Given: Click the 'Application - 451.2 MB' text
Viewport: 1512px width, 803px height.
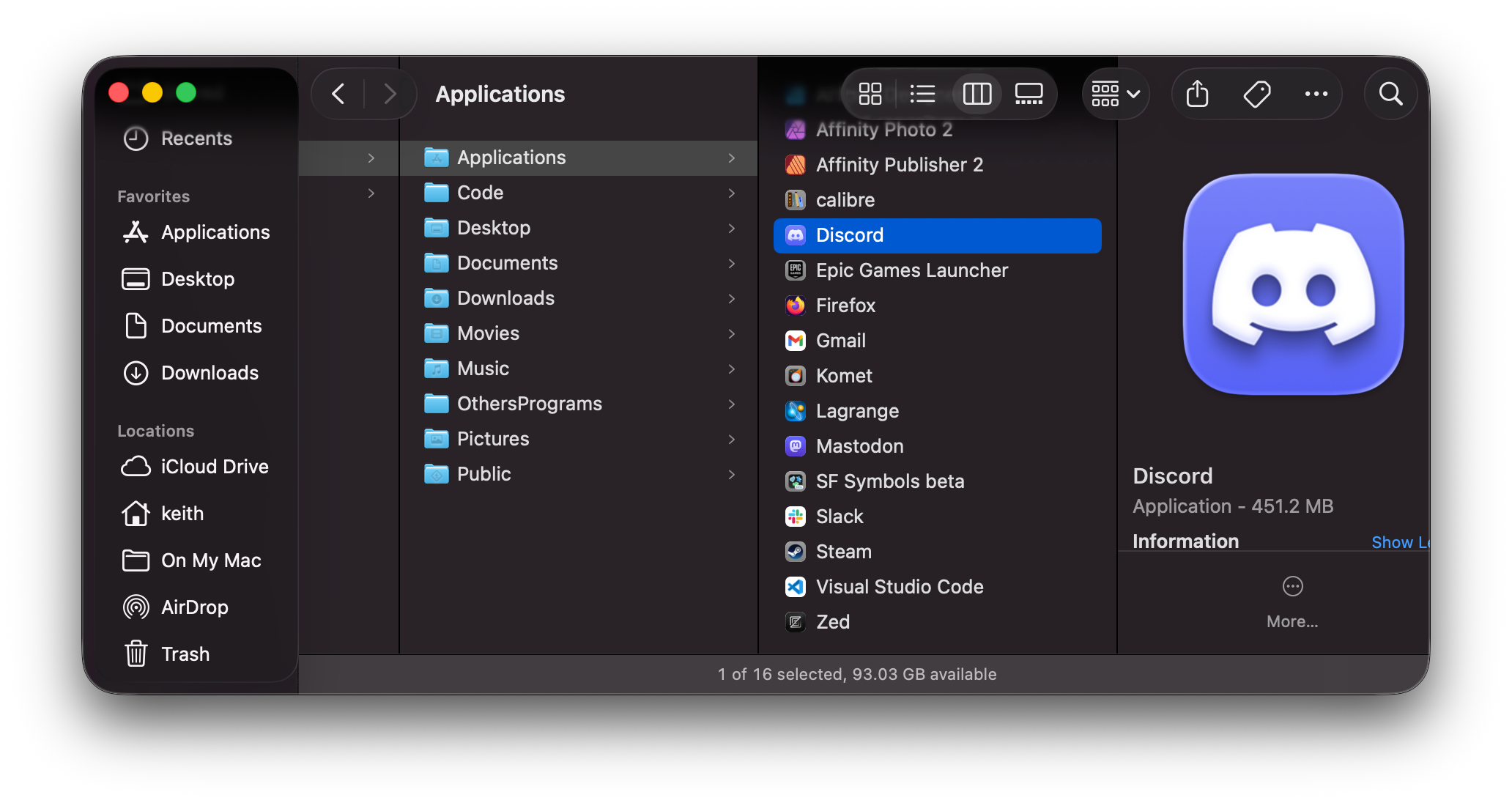Looking at the screenshot, I should (1233, 506).
